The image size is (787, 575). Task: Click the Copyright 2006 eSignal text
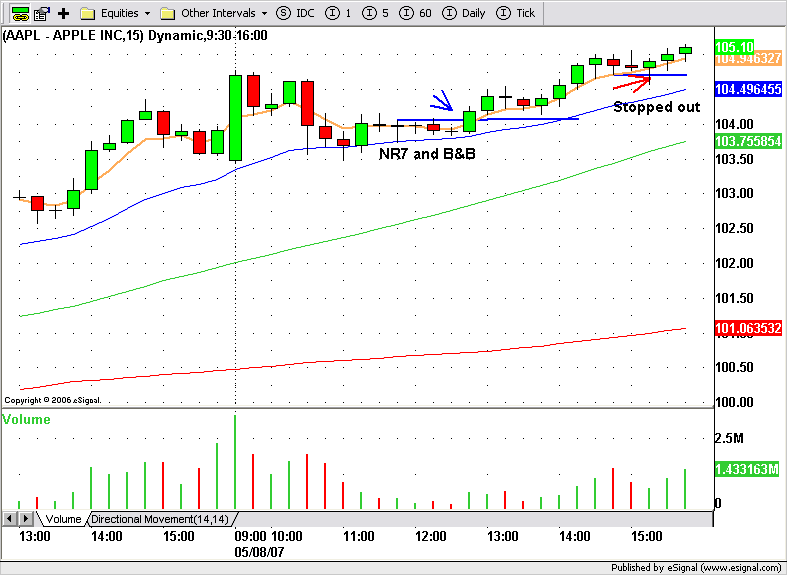coord(53,400)
